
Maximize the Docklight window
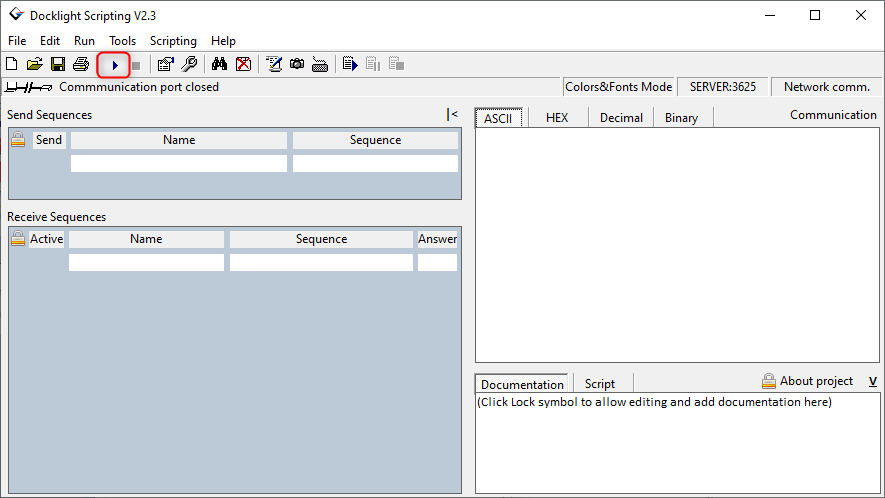pos(814,15)
